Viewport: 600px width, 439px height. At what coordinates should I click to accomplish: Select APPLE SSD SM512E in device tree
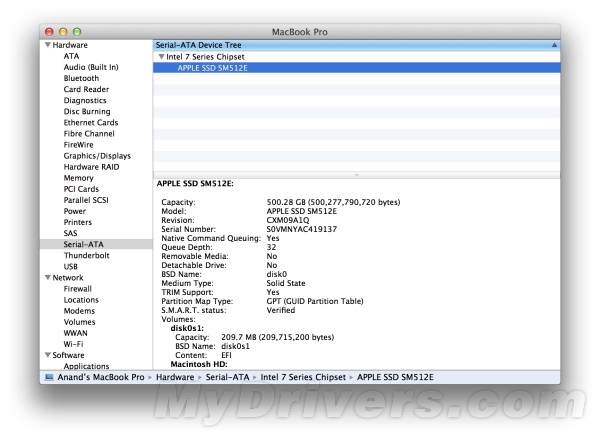click(213, 68)
